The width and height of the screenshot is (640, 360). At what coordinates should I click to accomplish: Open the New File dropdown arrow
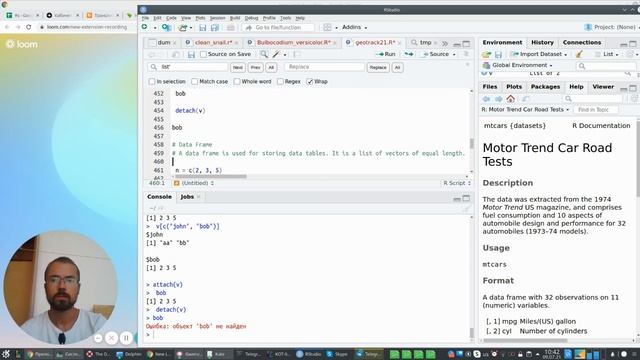click(x=155, y=28)
